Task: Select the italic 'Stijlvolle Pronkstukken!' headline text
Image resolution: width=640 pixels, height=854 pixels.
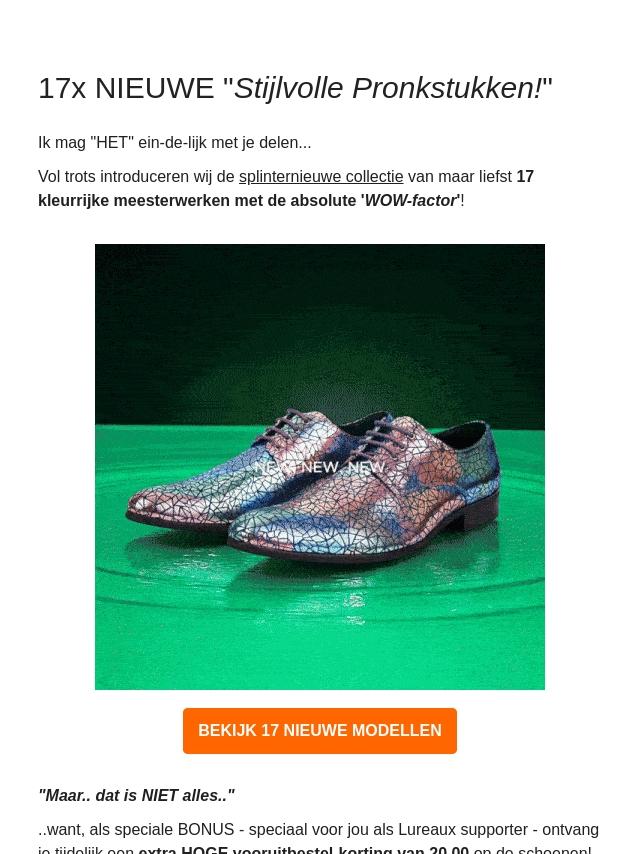Action: pyautogui.click(x=388, y=88)
